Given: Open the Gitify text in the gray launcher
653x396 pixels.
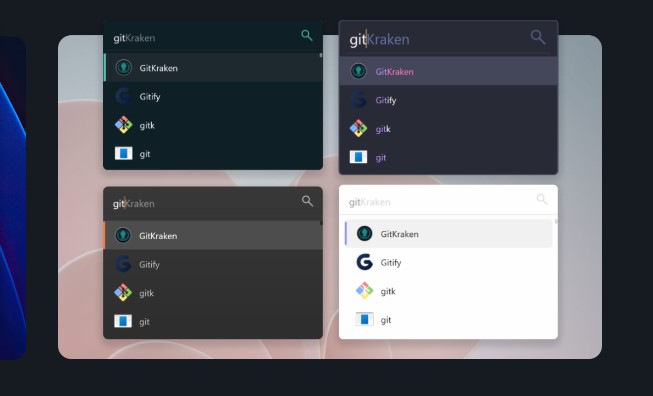Looking at the screenshot, I should coord(150,265).
